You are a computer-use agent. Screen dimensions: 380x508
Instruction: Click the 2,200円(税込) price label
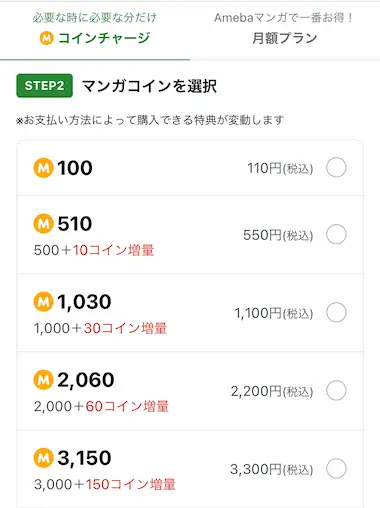coord(272,391)
